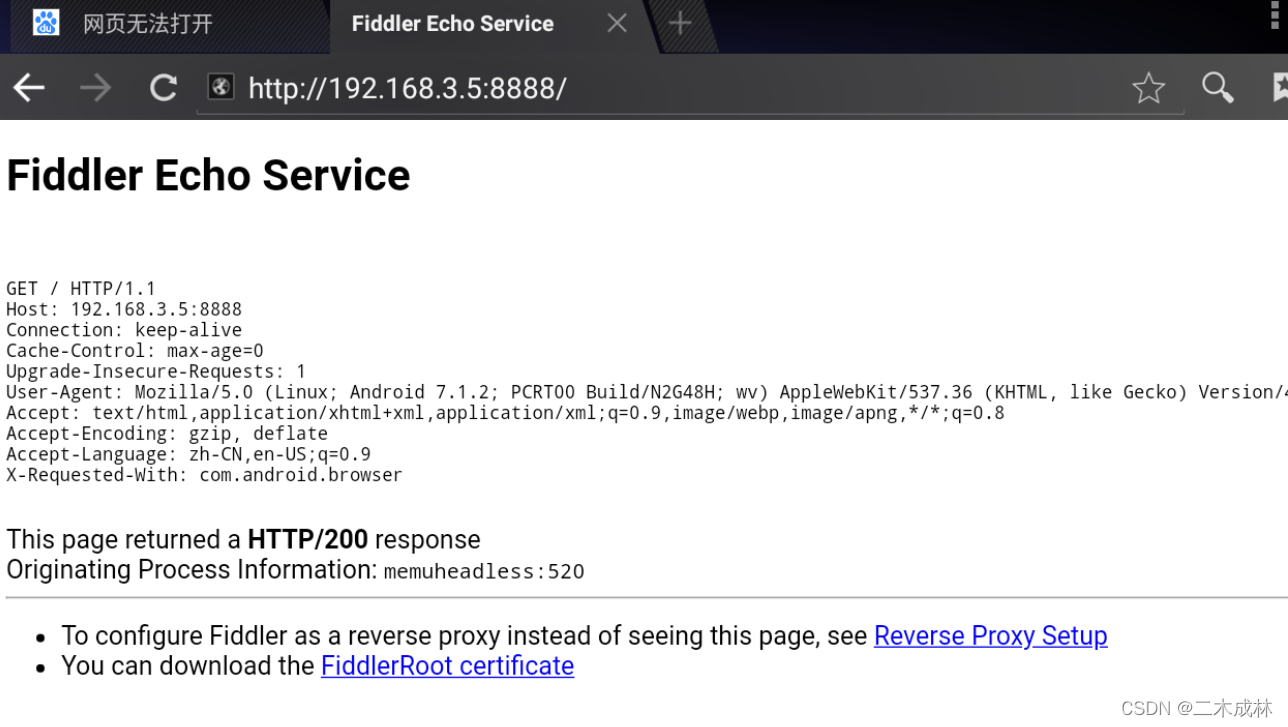Click Upgrade-Insecure-Requests: 1 line
This screenshot has width=1288, height=727.
[156, 372]
